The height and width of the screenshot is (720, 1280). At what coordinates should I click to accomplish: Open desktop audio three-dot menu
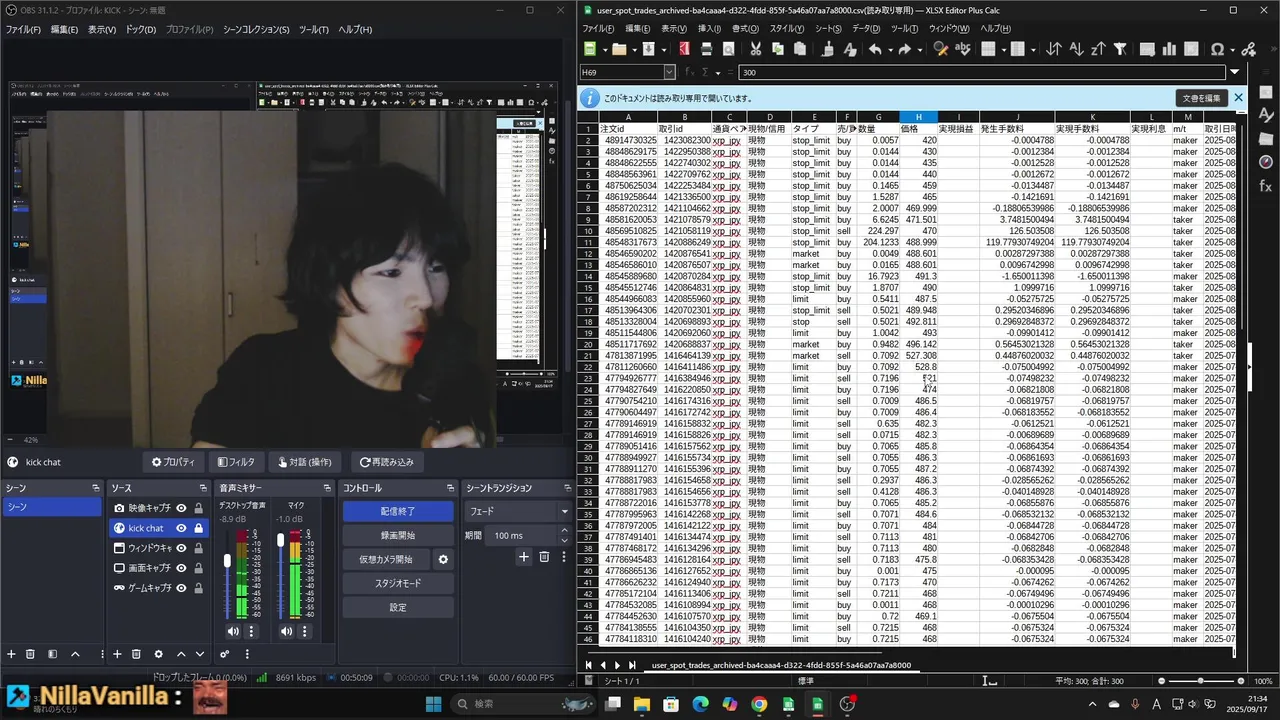coord(251,631)
